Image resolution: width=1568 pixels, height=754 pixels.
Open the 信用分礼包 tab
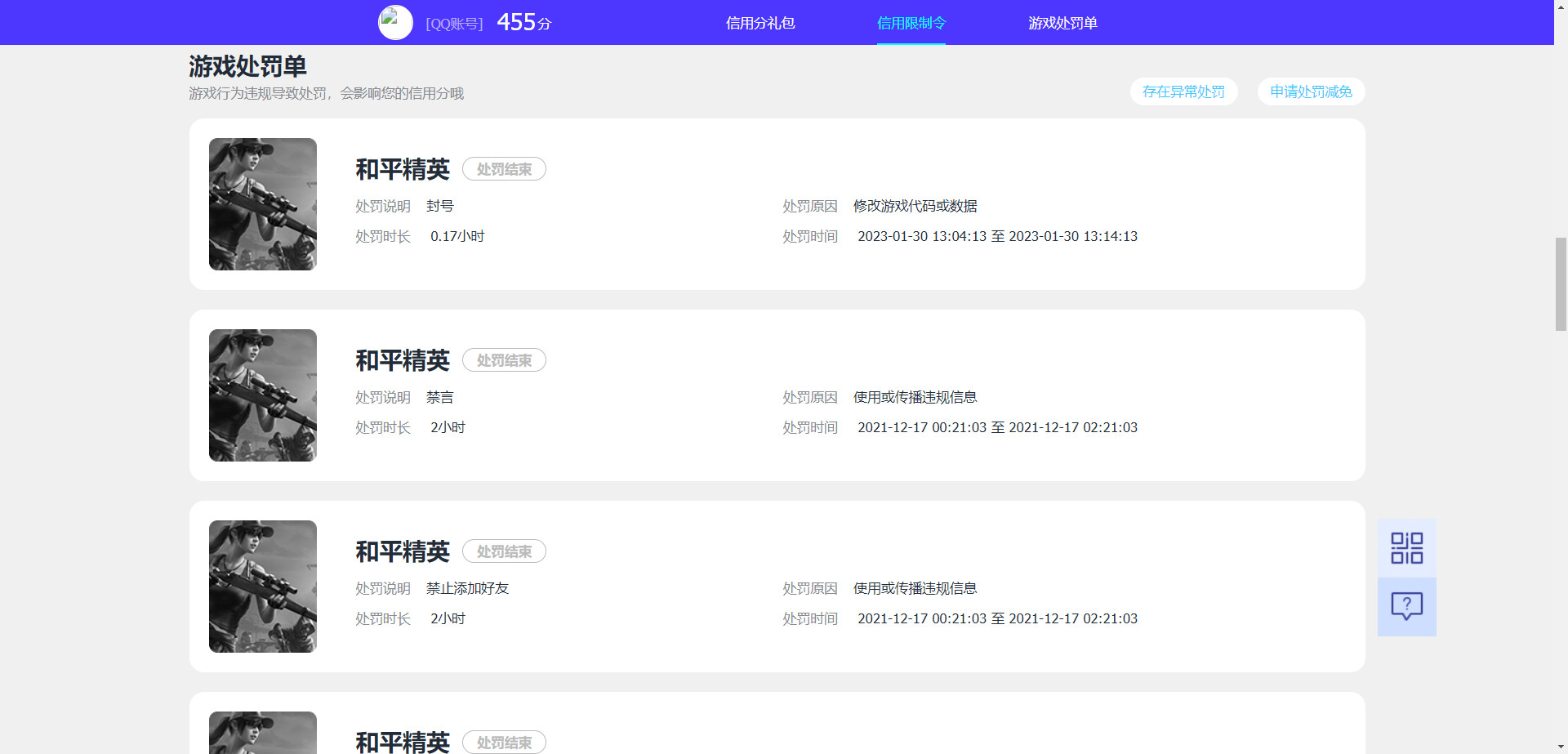point(760,23)
